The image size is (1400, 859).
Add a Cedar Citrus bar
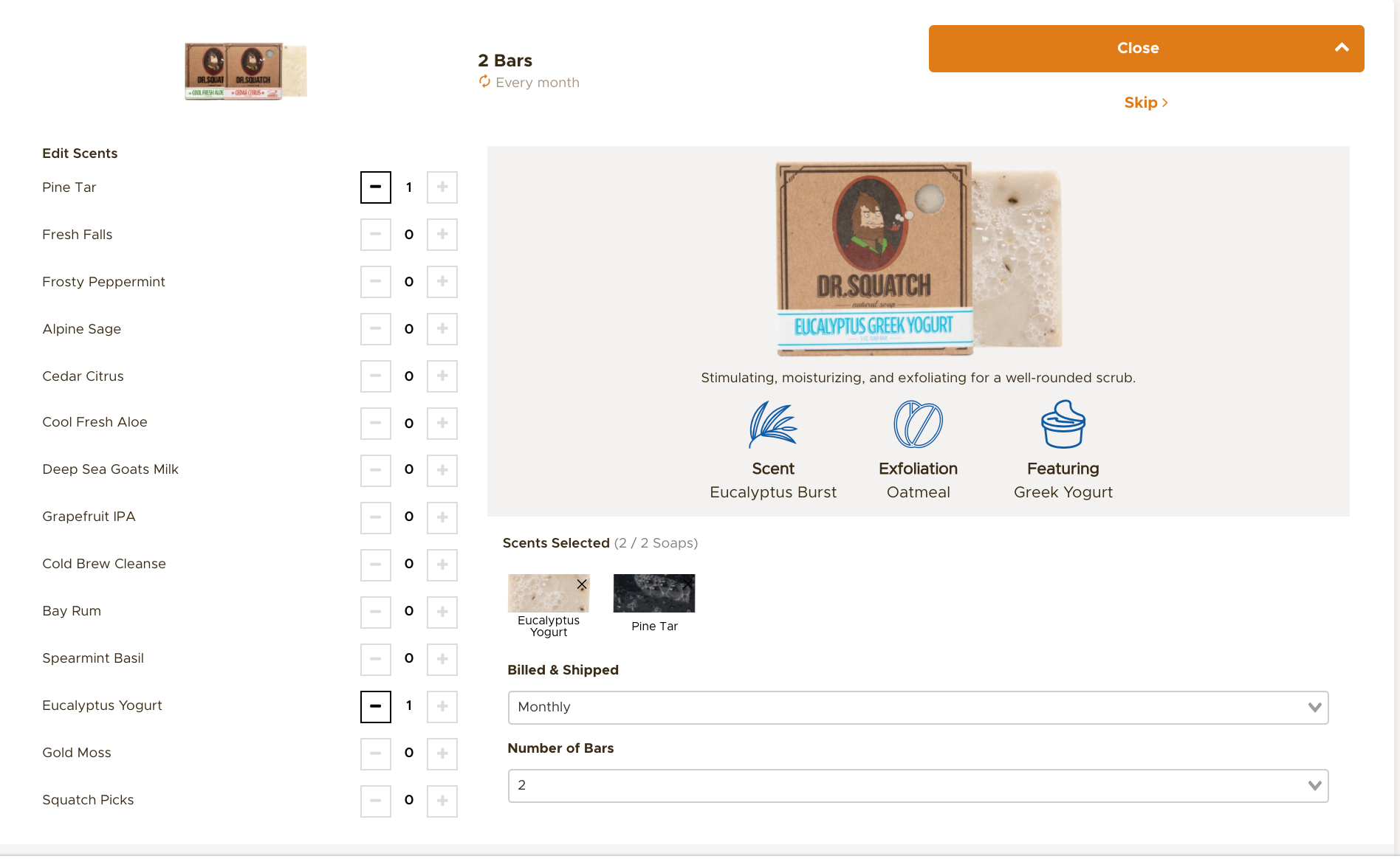tap(442, 376)
